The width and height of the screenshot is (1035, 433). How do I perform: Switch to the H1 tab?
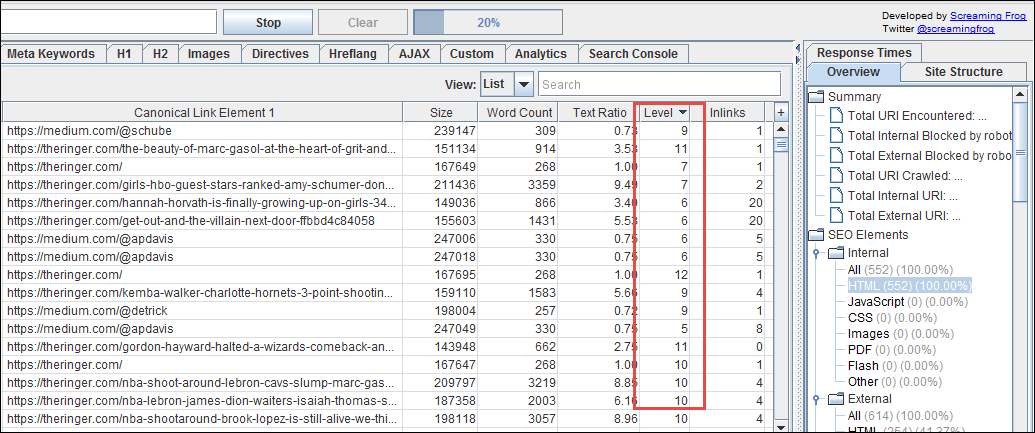(124, 54)
